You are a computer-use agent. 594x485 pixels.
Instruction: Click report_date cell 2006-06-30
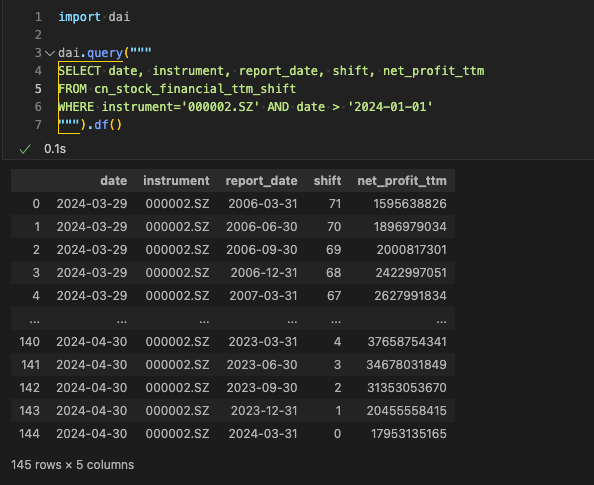click(x=262, y=227)
